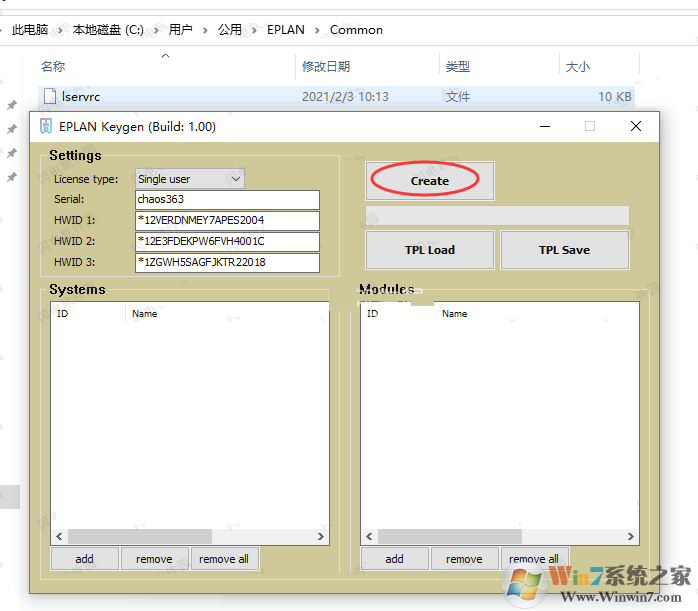Click the lservrc file icon

(50, 97)
